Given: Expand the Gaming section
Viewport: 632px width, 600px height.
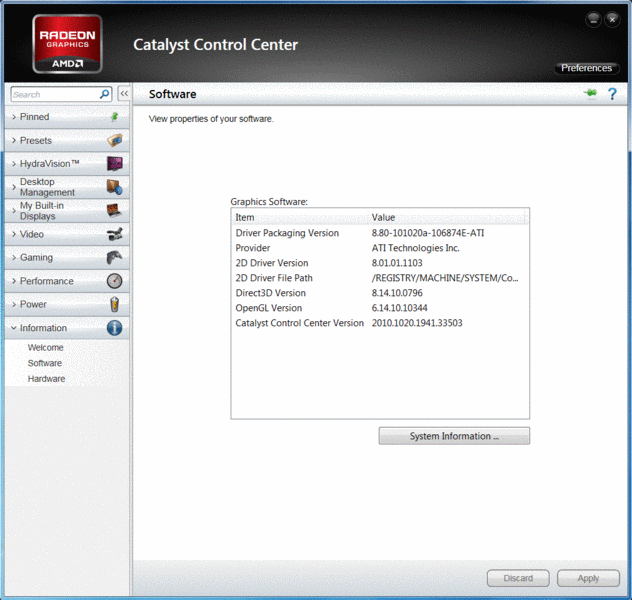Looking at the screenshot, I should pyautogui.click(x=67, y=257).
